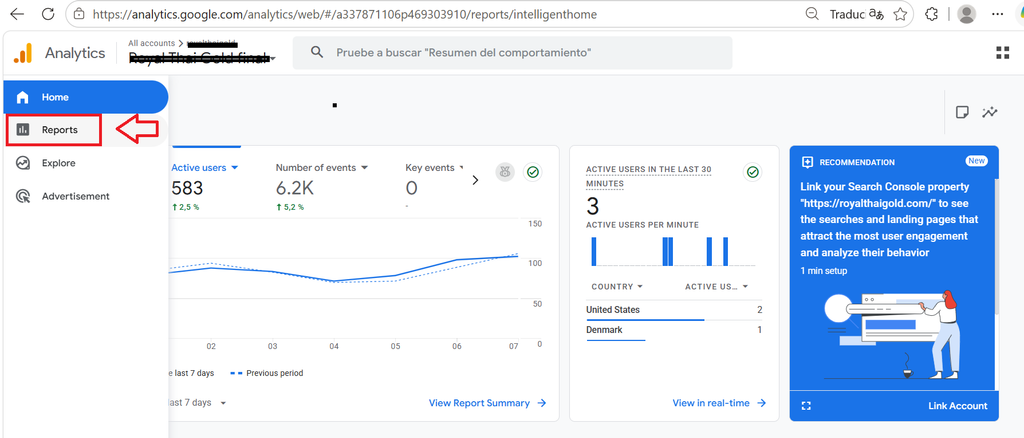Open the insights sparkline icon
The image size is (1024, 438).
coord(990,112)
